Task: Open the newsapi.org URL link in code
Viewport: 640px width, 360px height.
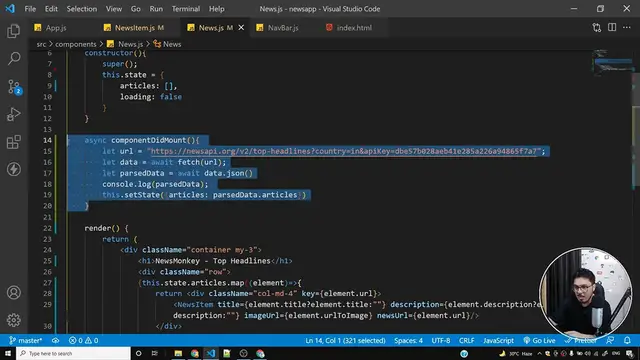Action: point(343,151)
